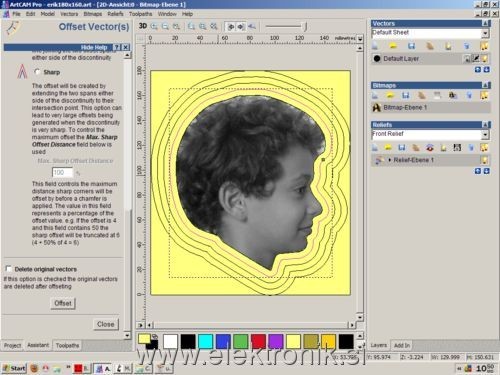
Task: Select the Sharp radio option
Action: (x=37, y=72)
